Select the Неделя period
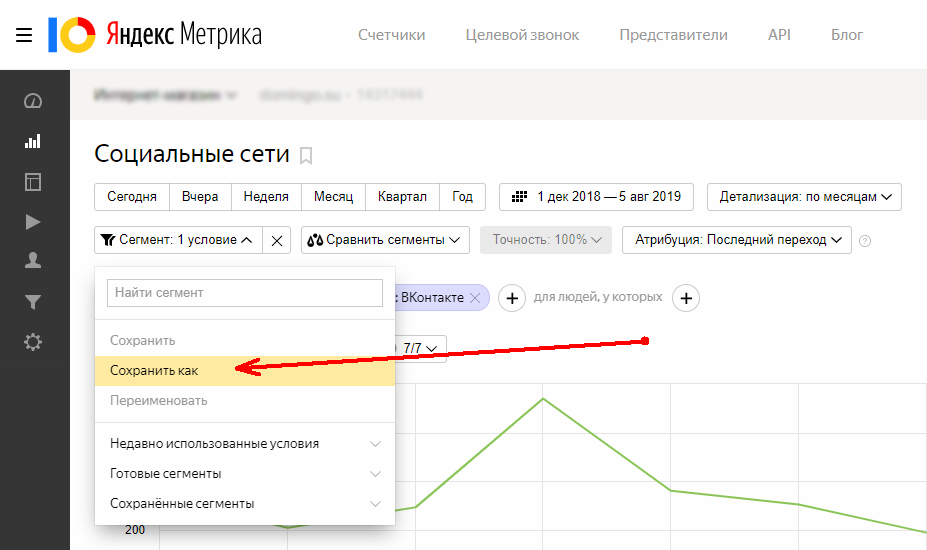Screen dimensions: 927x550 (x=266, y=197)
